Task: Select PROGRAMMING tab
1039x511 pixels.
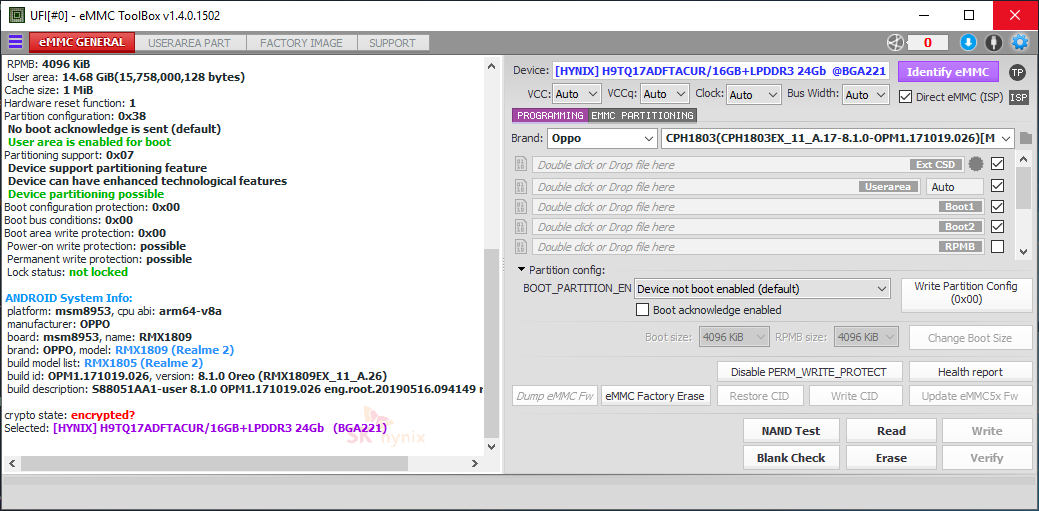Action: point(549,115)
